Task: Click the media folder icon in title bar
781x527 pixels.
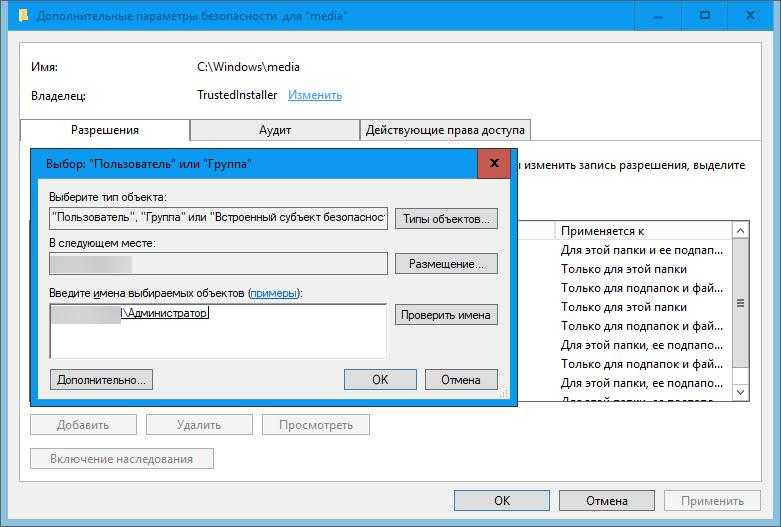Action: coord(23,15)
